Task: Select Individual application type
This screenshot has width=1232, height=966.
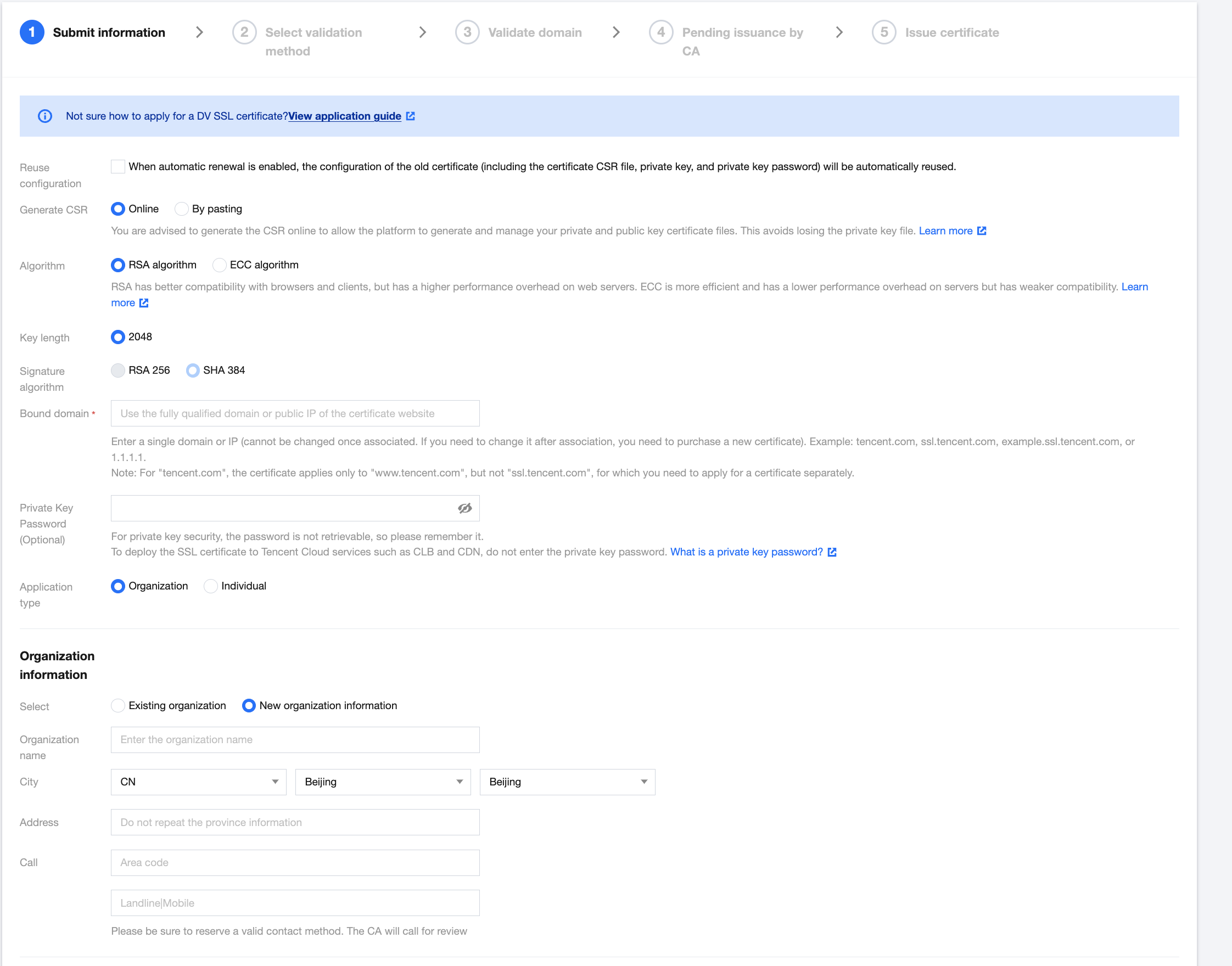Action: [211, 586]
